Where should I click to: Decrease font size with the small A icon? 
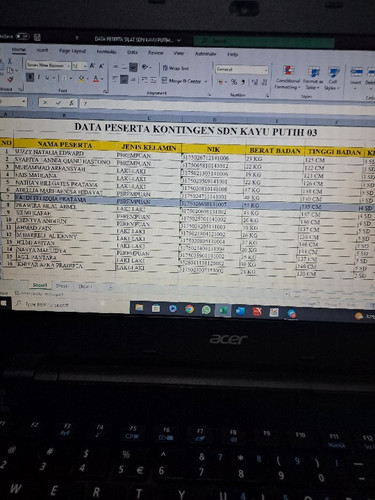pos(101,66)
